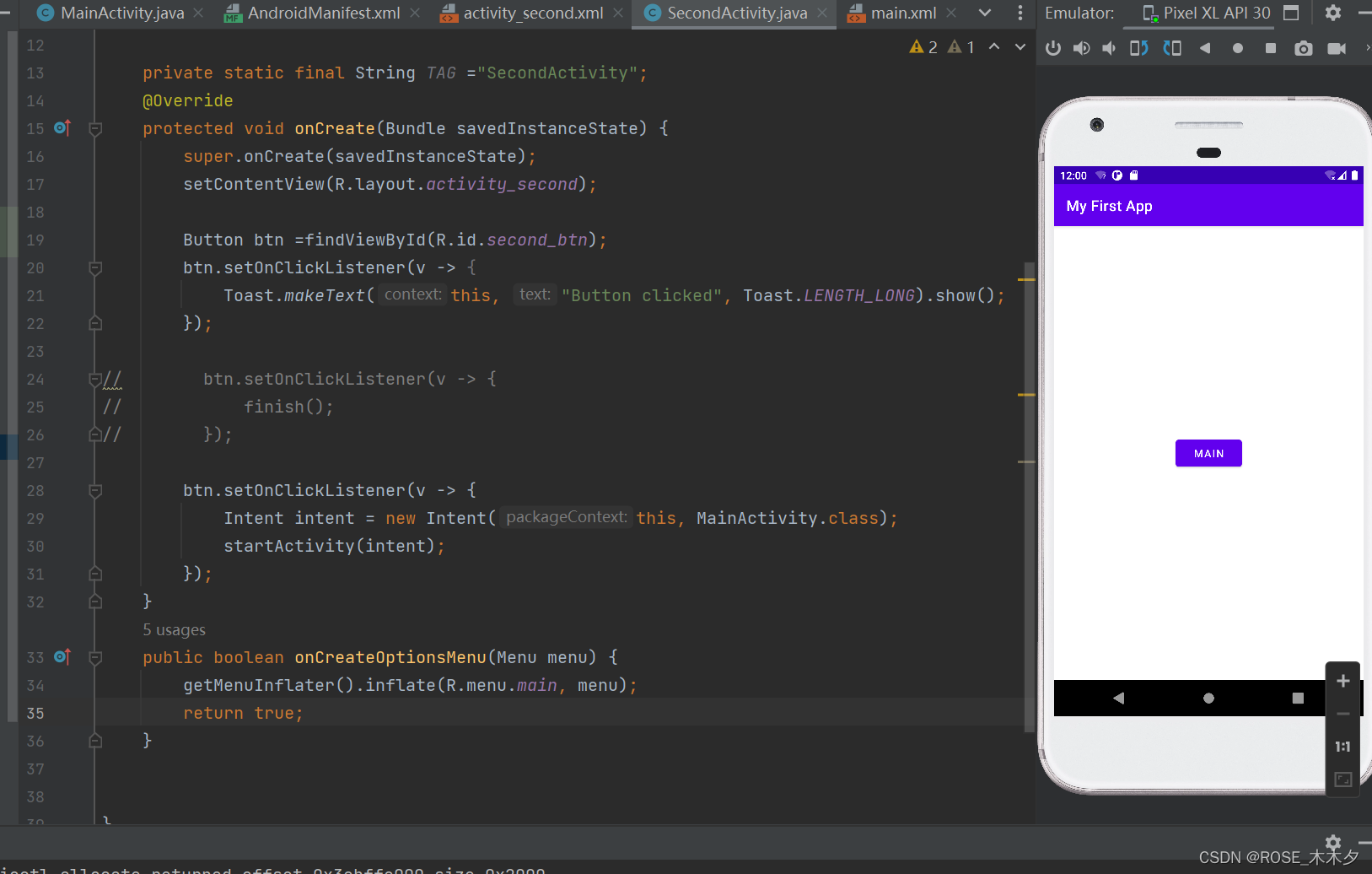Collapse the lambda block at line 20
Screen dimensions: 1372x874
click(x=95, y=268)
